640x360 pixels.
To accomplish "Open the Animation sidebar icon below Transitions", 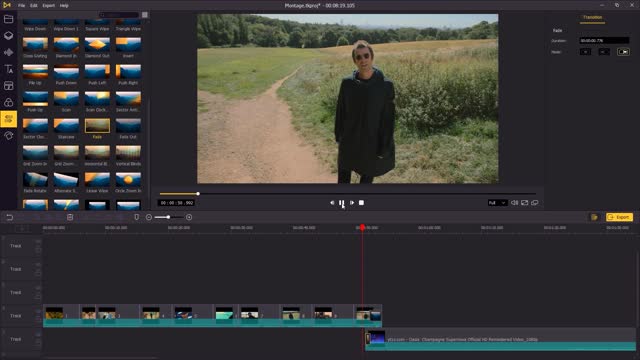I will coord(8,136).
